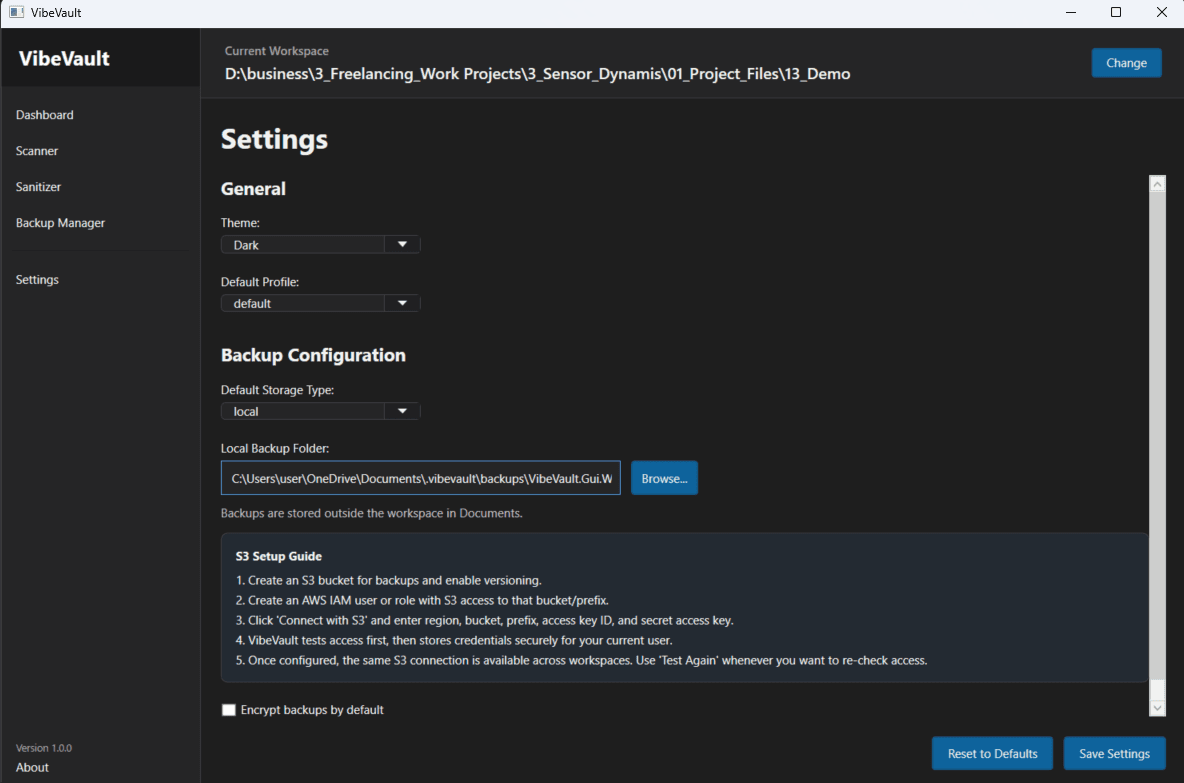Image resolution: width=1184 pixels, height=783 pixels.
Task: Open the Default Profile dropdown
Action: point(310,302)
